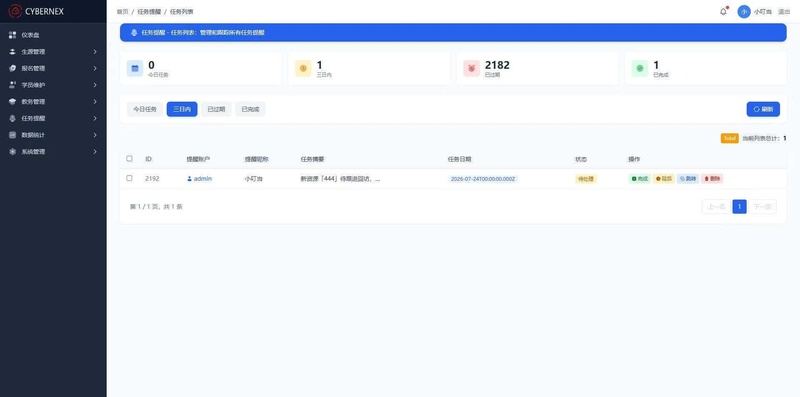Go to 首页 in the breadcrumb
The image size is (800, 397).
click(122, 11)
